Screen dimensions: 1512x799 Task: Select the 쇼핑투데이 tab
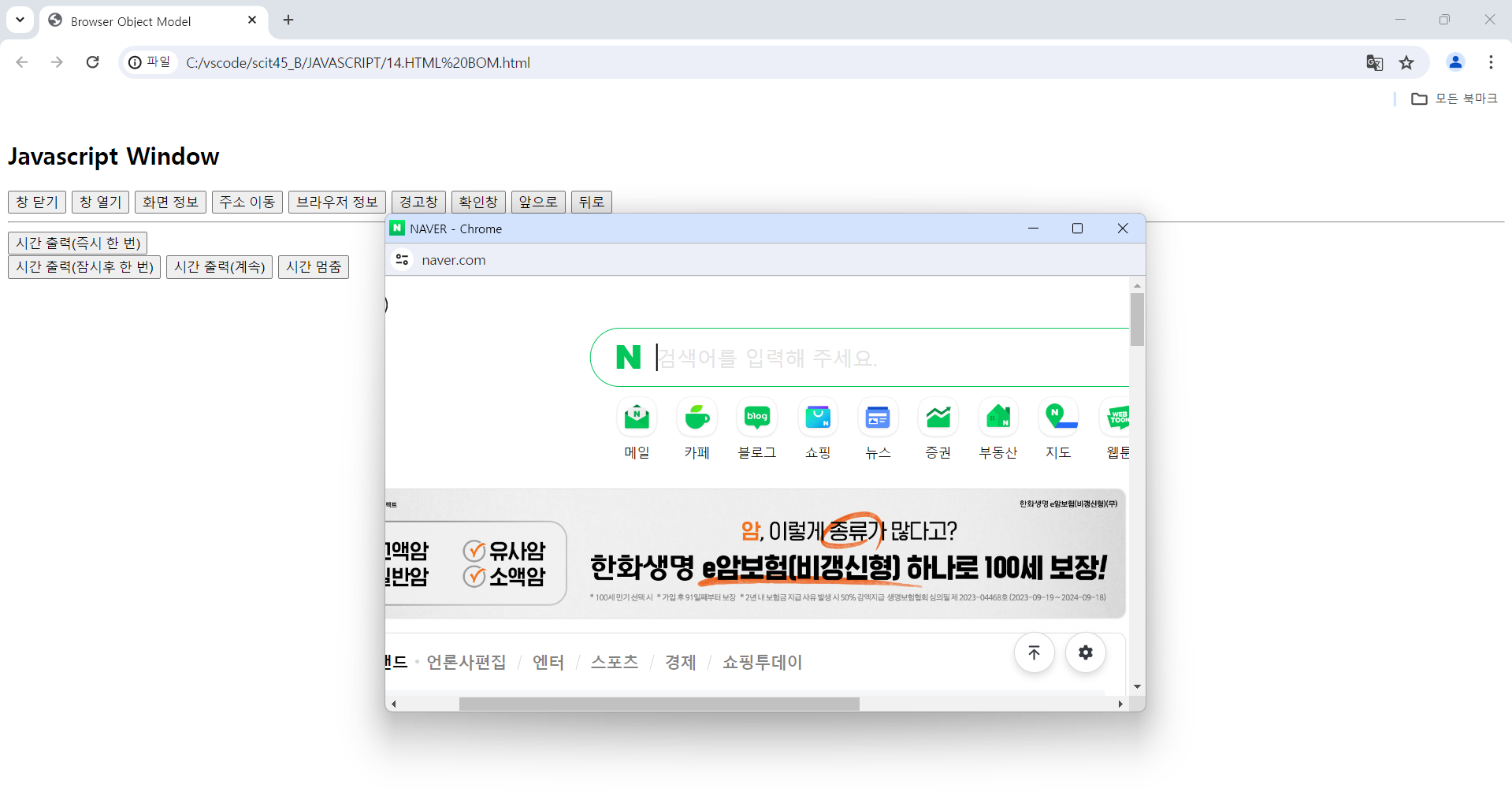pyautogui.click(x=763, y=662)
